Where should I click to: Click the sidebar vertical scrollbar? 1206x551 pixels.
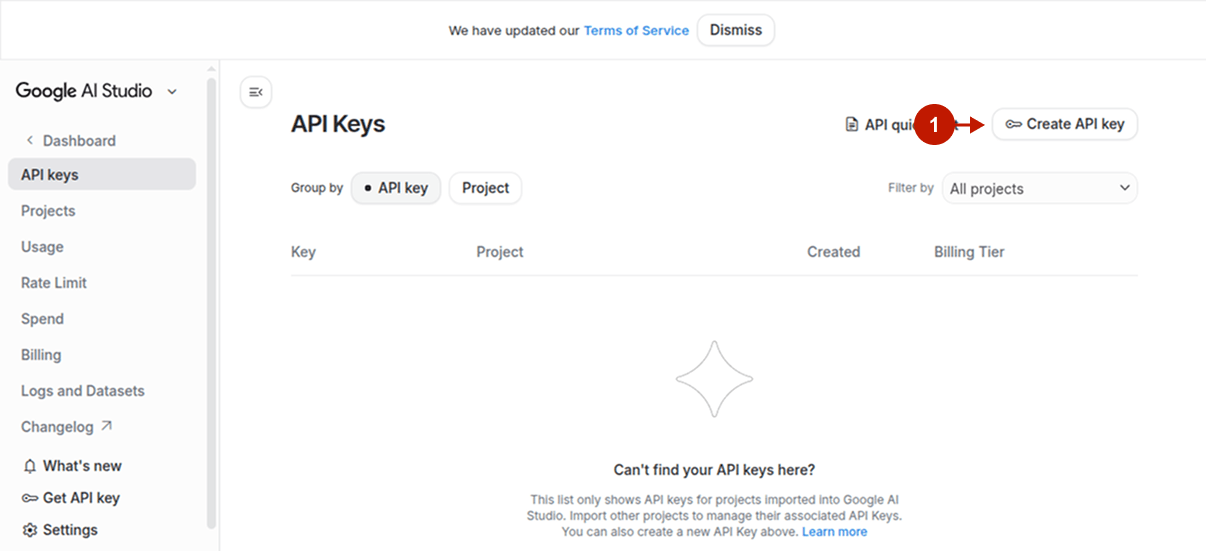pos(211,303)
